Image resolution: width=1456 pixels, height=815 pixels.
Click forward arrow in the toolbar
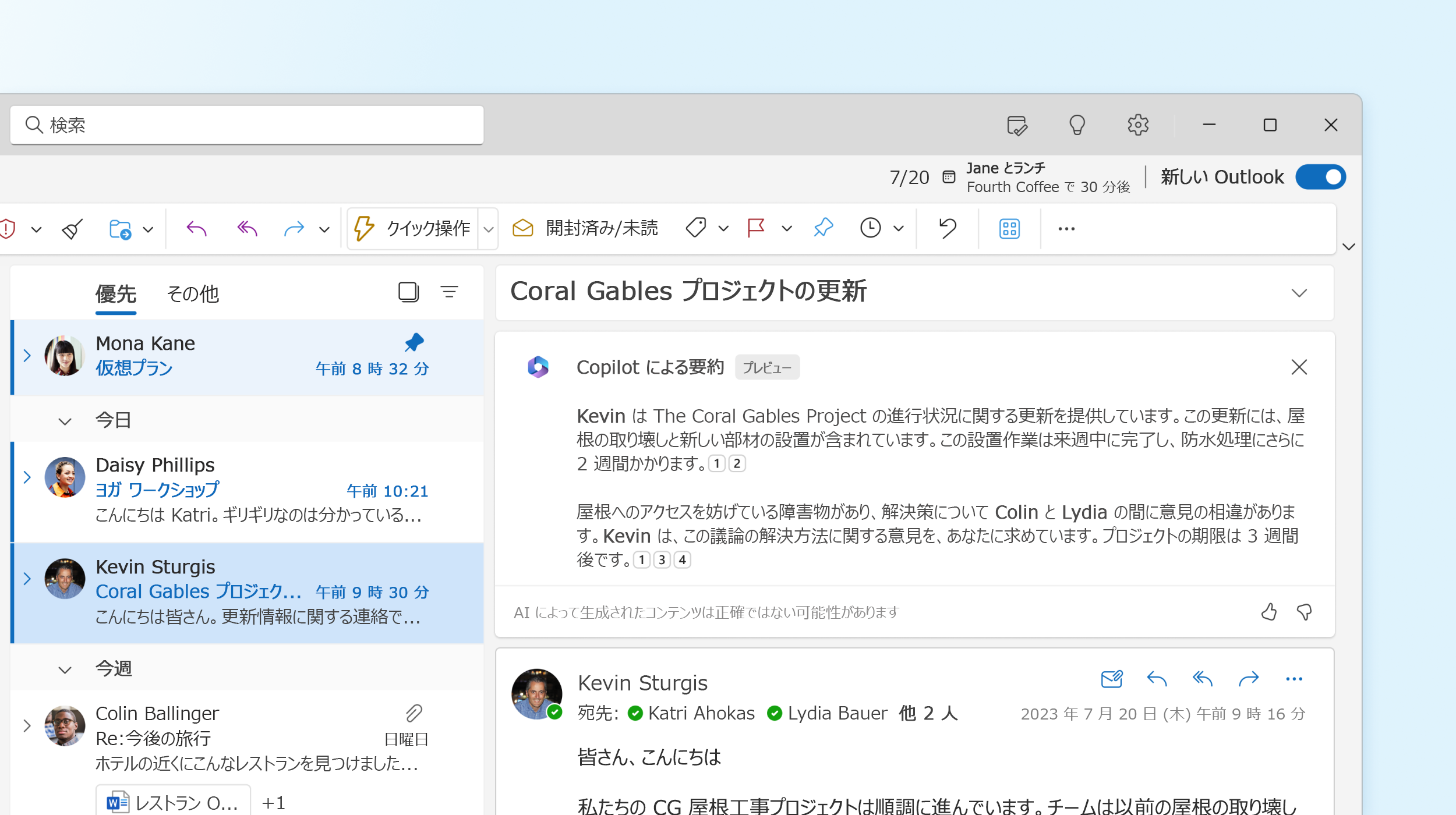point(294,228)
